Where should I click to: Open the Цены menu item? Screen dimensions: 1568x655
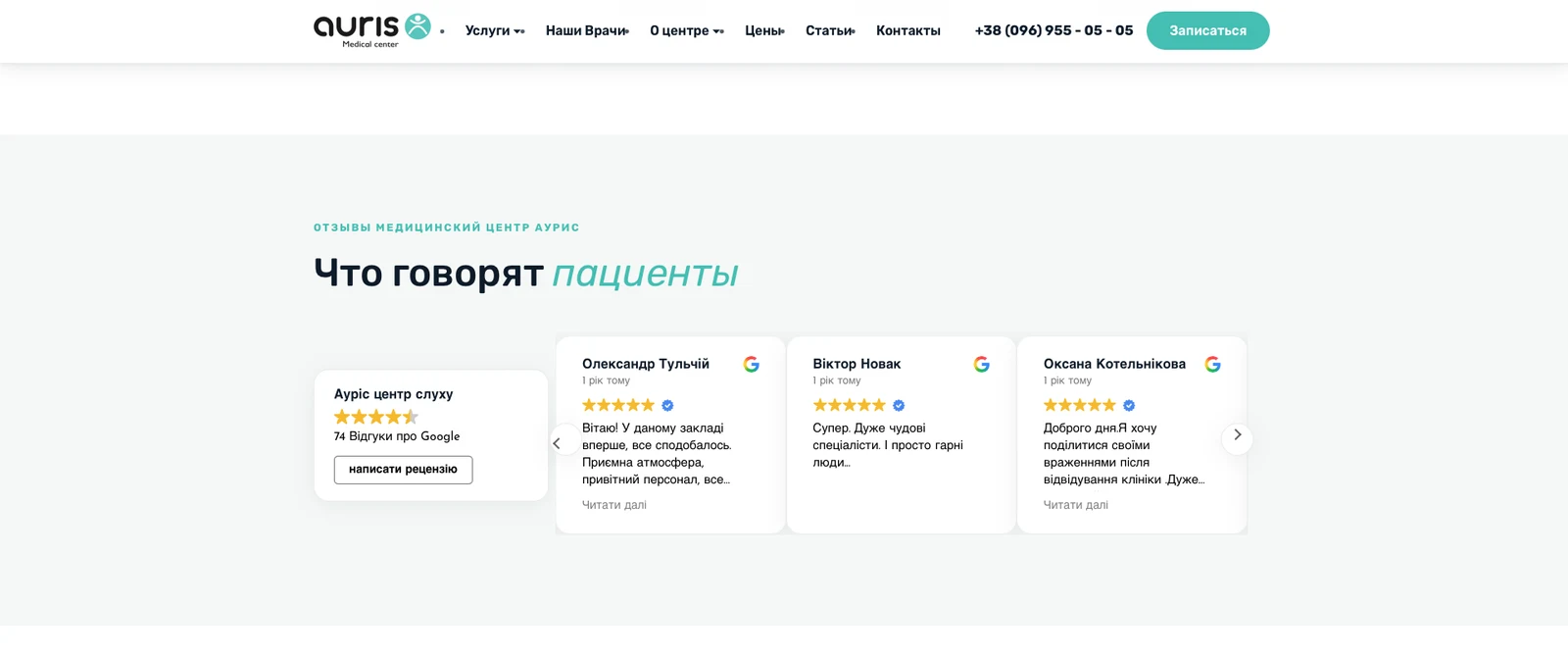point(764,30)
